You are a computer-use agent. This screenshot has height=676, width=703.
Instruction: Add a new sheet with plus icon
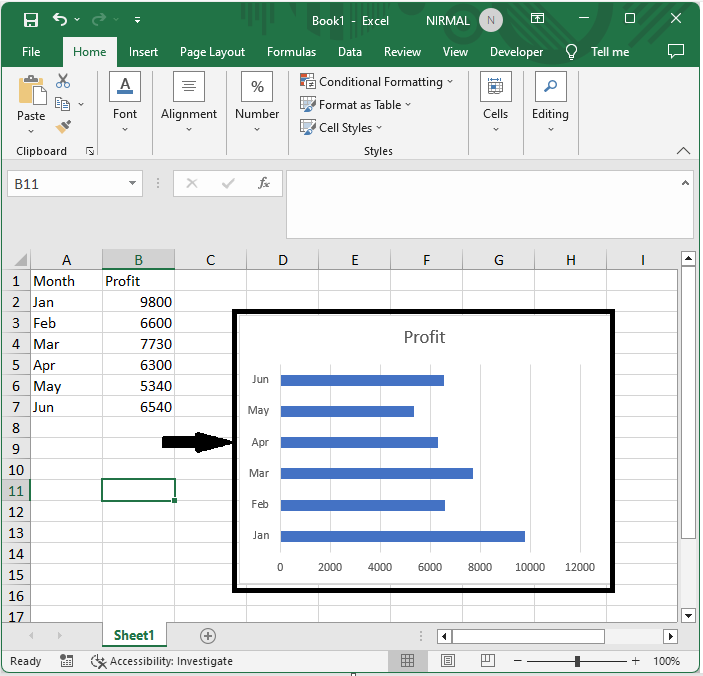208,636
